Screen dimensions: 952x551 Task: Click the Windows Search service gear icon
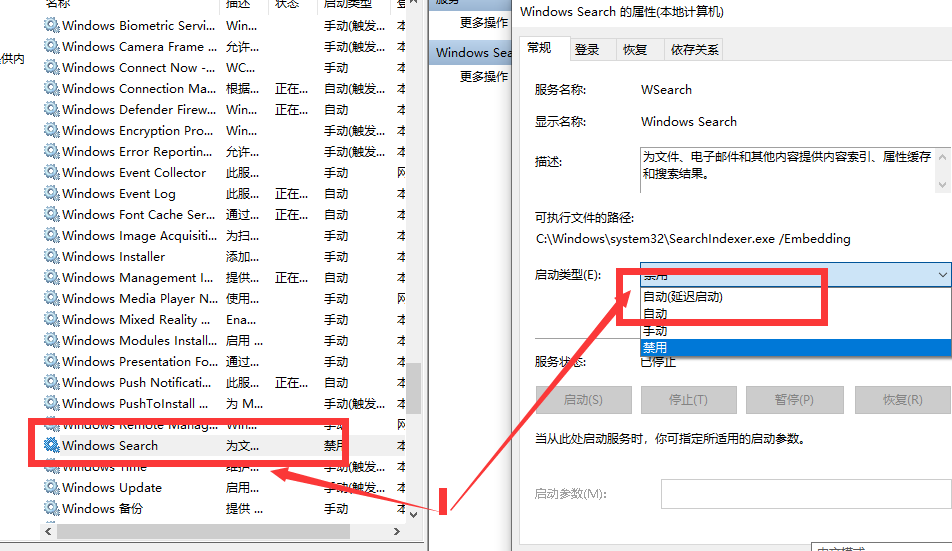click(51, 446)
